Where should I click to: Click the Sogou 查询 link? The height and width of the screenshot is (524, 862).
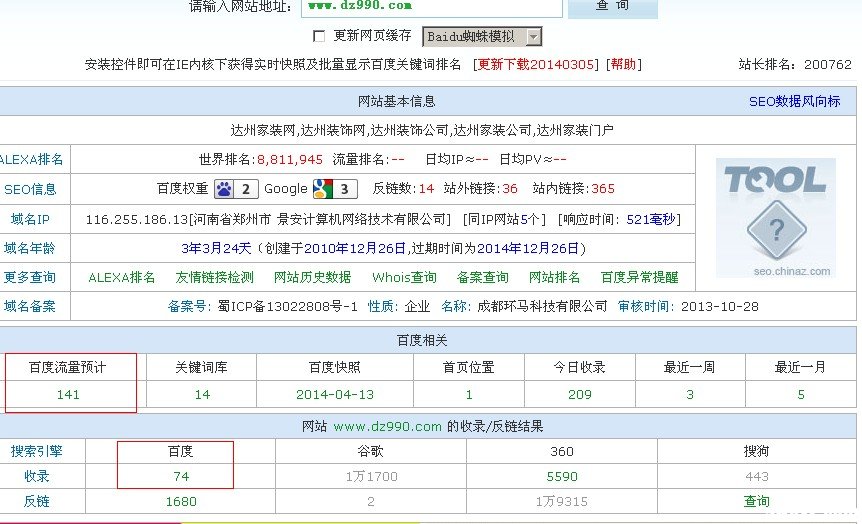tap(756, 501)
